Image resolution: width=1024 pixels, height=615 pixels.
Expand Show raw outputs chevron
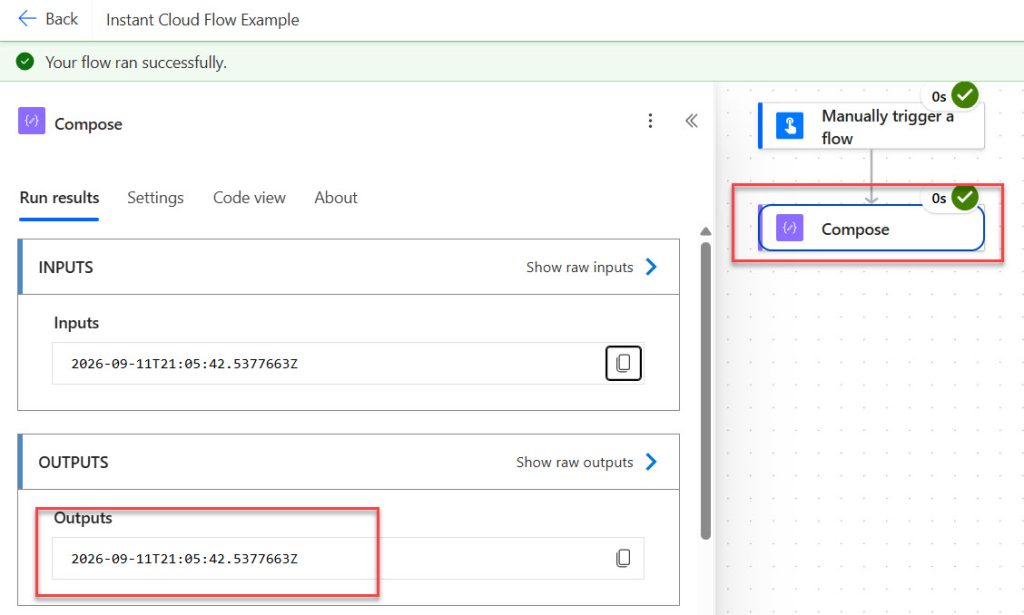point(651,462)
